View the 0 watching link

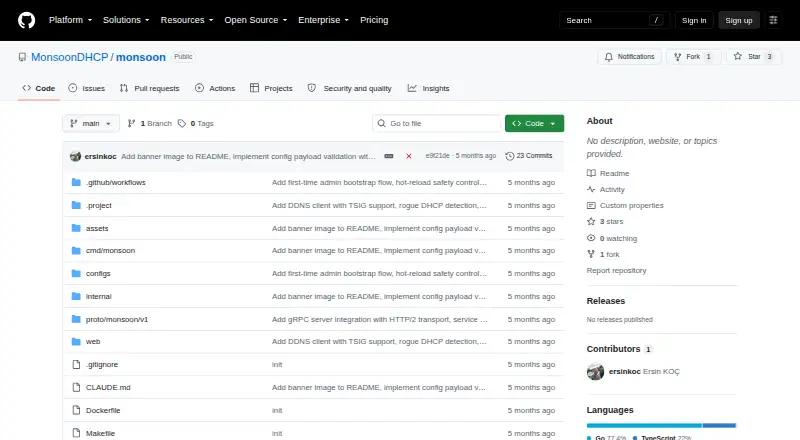612,238
